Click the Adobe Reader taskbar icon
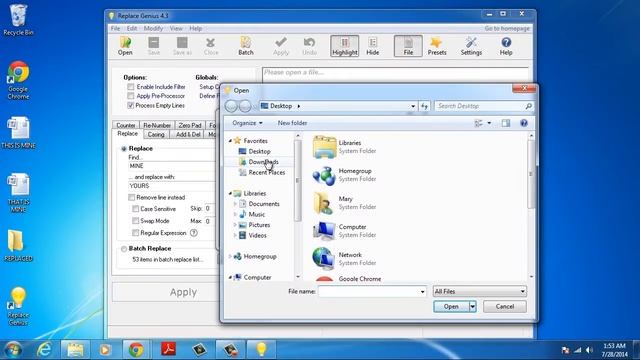The image size is (640, 360). [168, 350]
